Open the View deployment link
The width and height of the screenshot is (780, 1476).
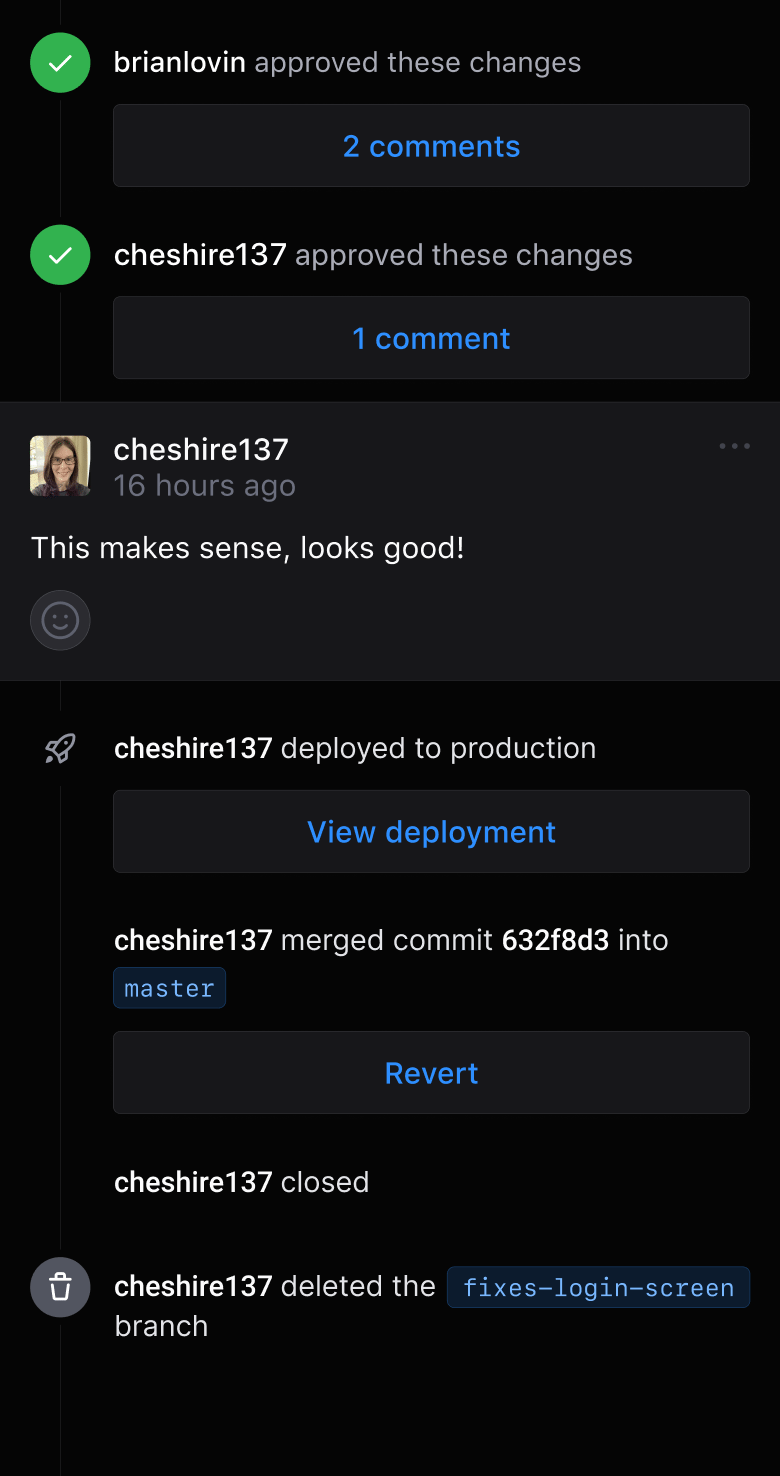click(431, 831)
